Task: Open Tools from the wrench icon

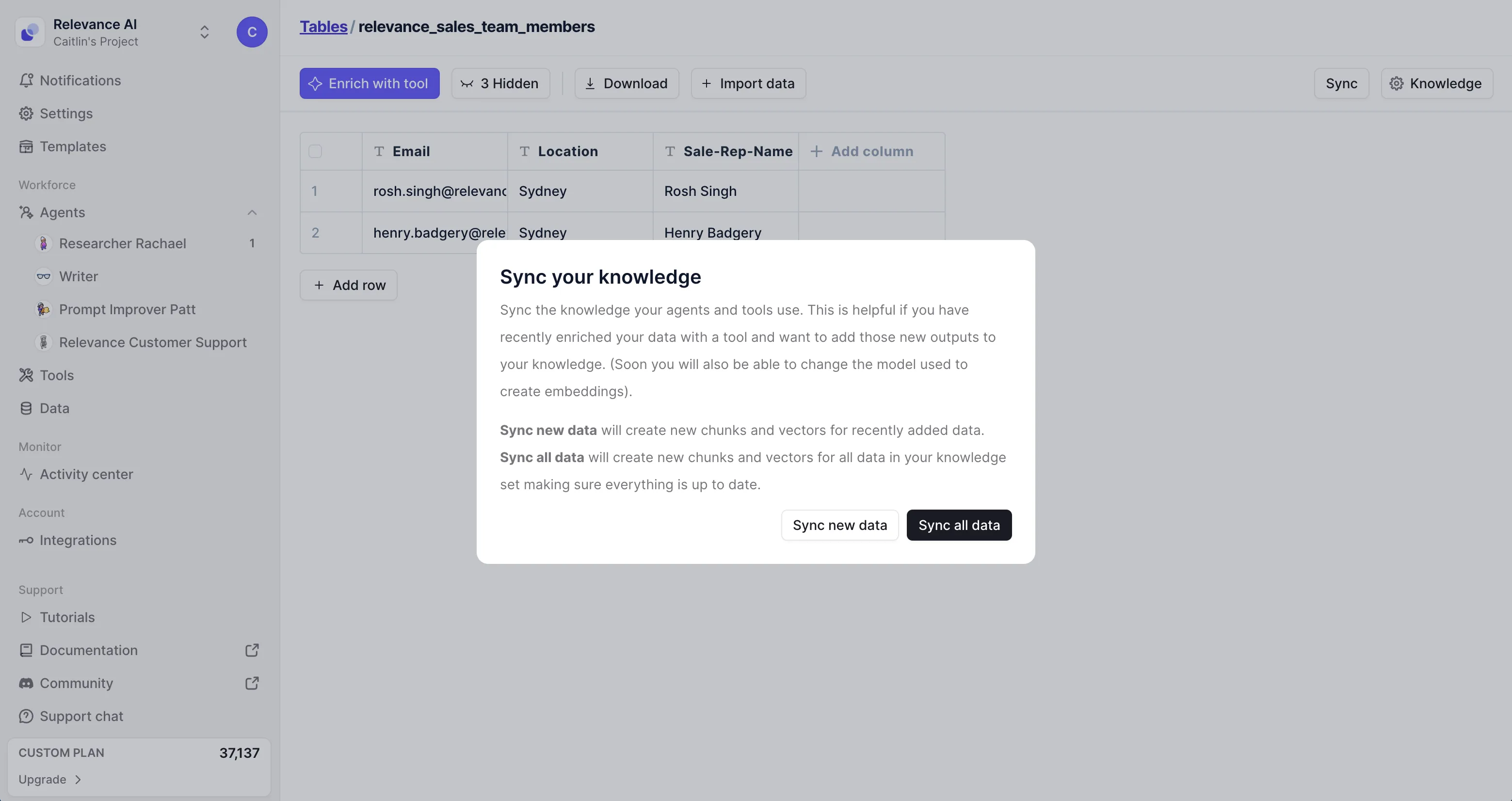Action: click(26, 375)
